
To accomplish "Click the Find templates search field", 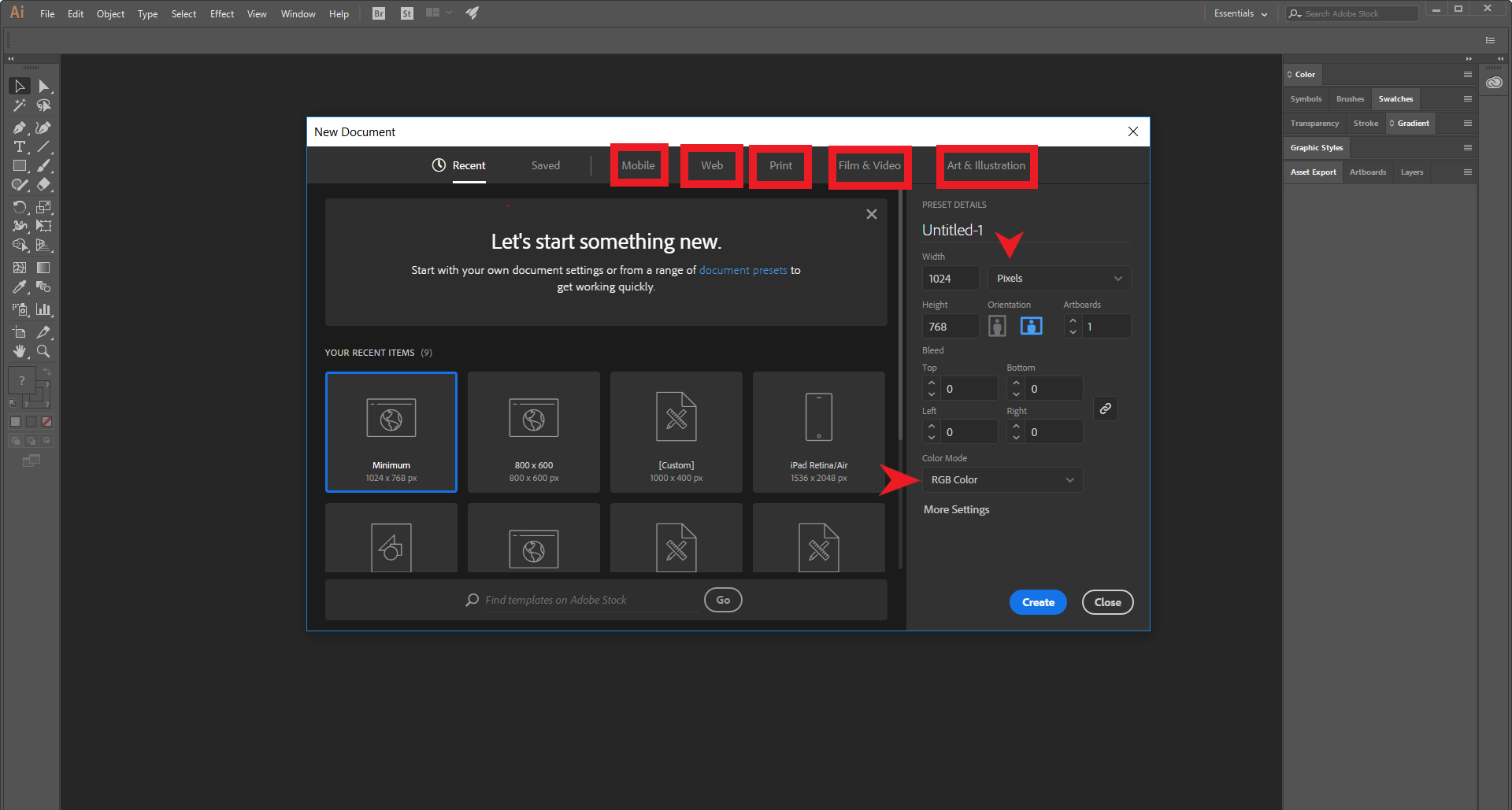I will click(x=591, y=600).
